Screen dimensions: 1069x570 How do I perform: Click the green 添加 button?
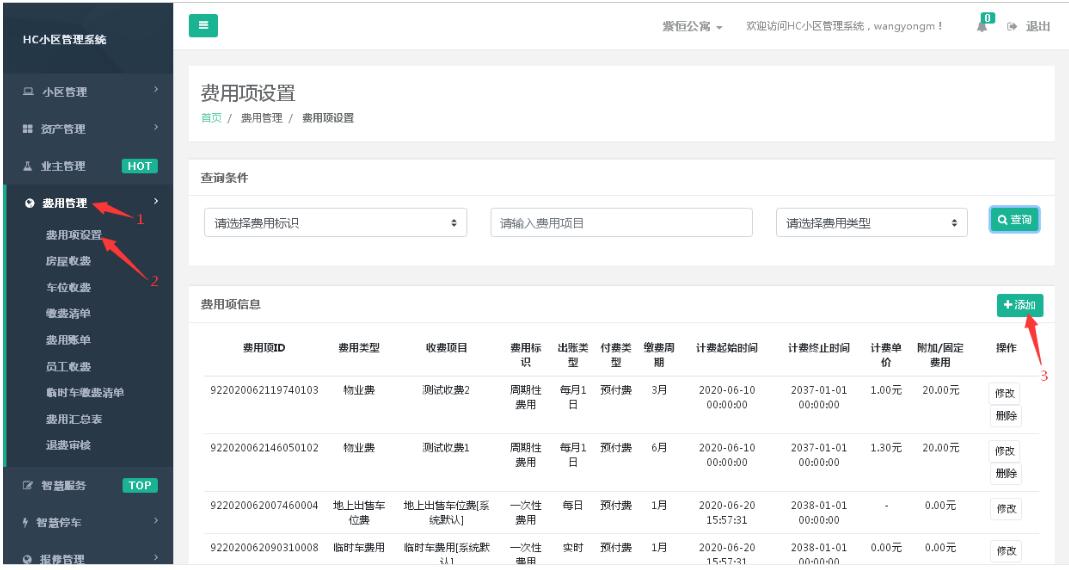tap(1019, 304)
